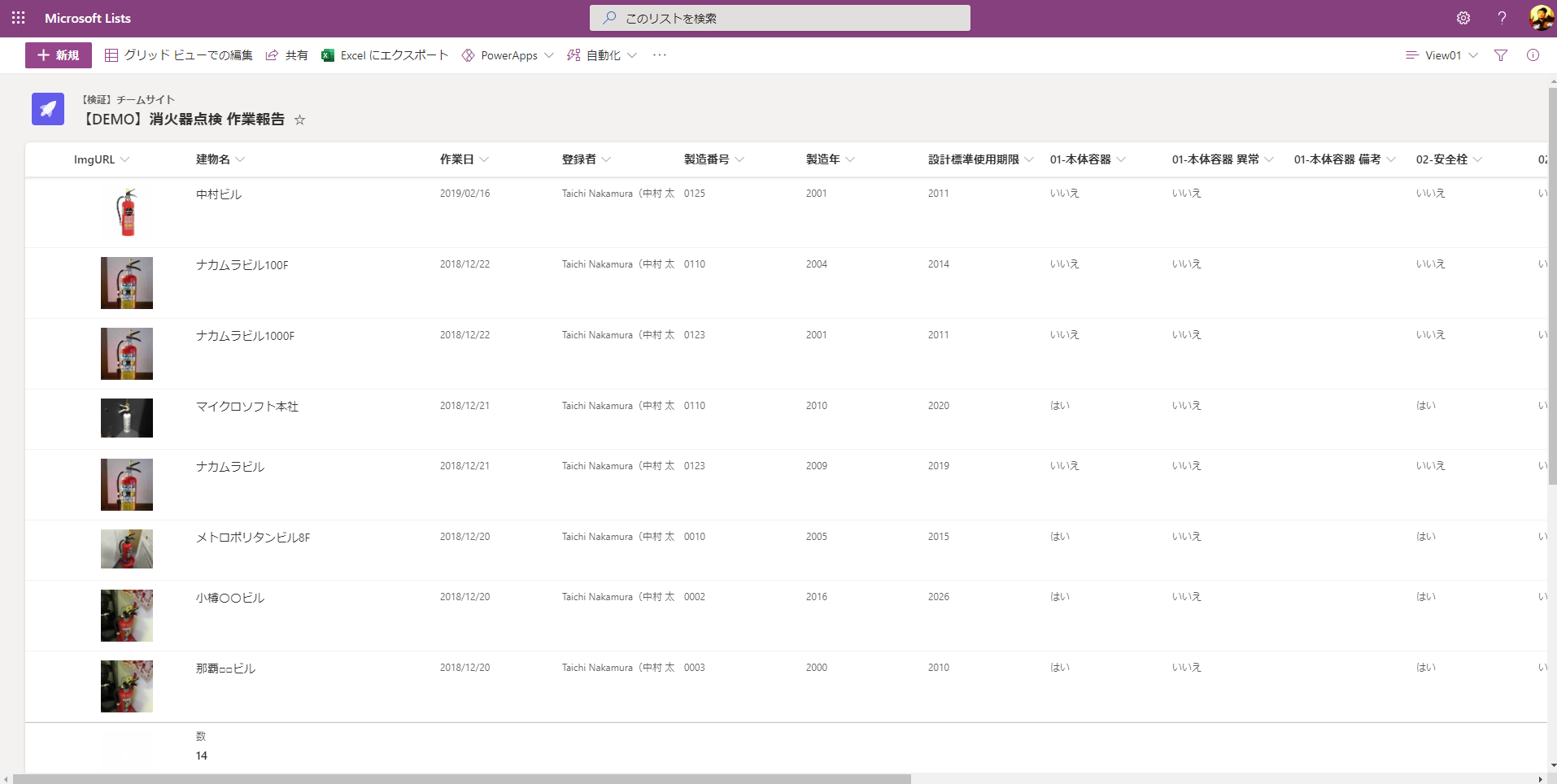The width and height of the screenshot is (1557, 784).
Task: Open the details pane info icon
Action: (x=1534, y=54)
